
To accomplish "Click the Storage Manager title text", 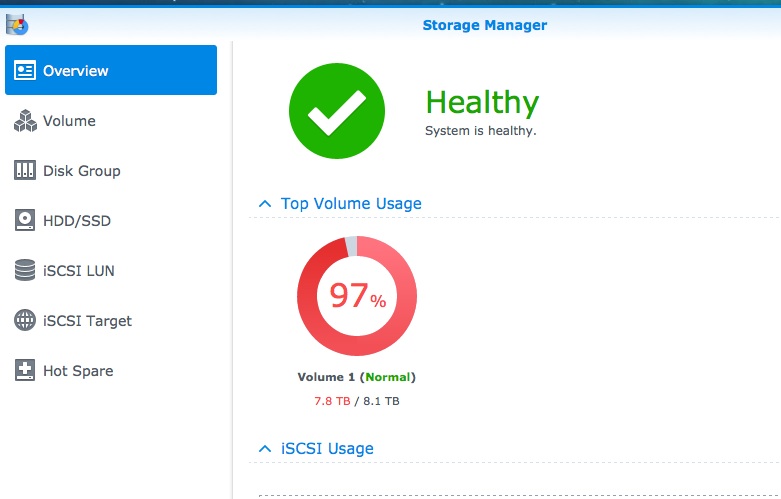I will tap(485, 25).
